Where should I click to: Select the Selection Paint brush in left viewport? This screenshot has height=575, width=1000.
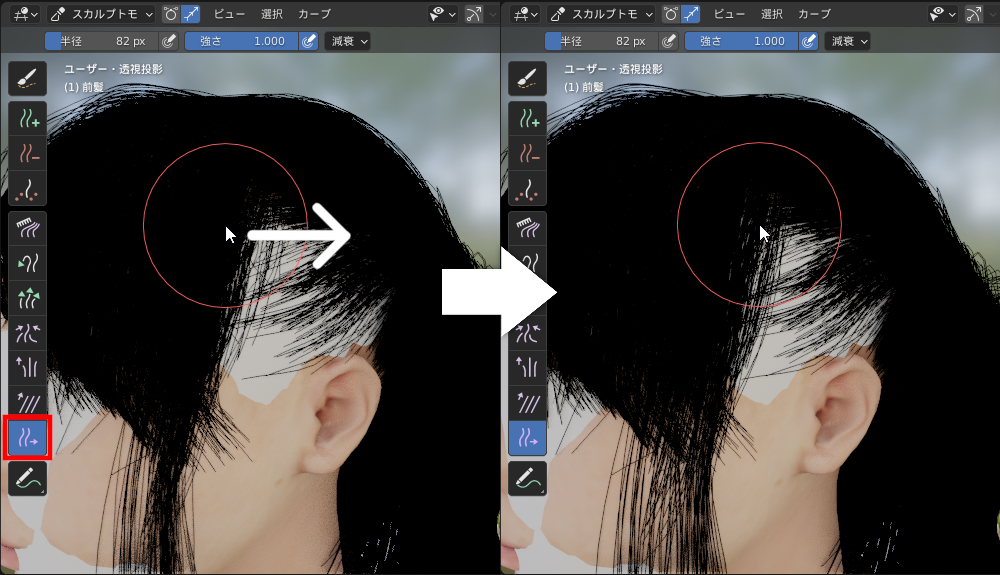pyautogui.click(x=27, y=78)
